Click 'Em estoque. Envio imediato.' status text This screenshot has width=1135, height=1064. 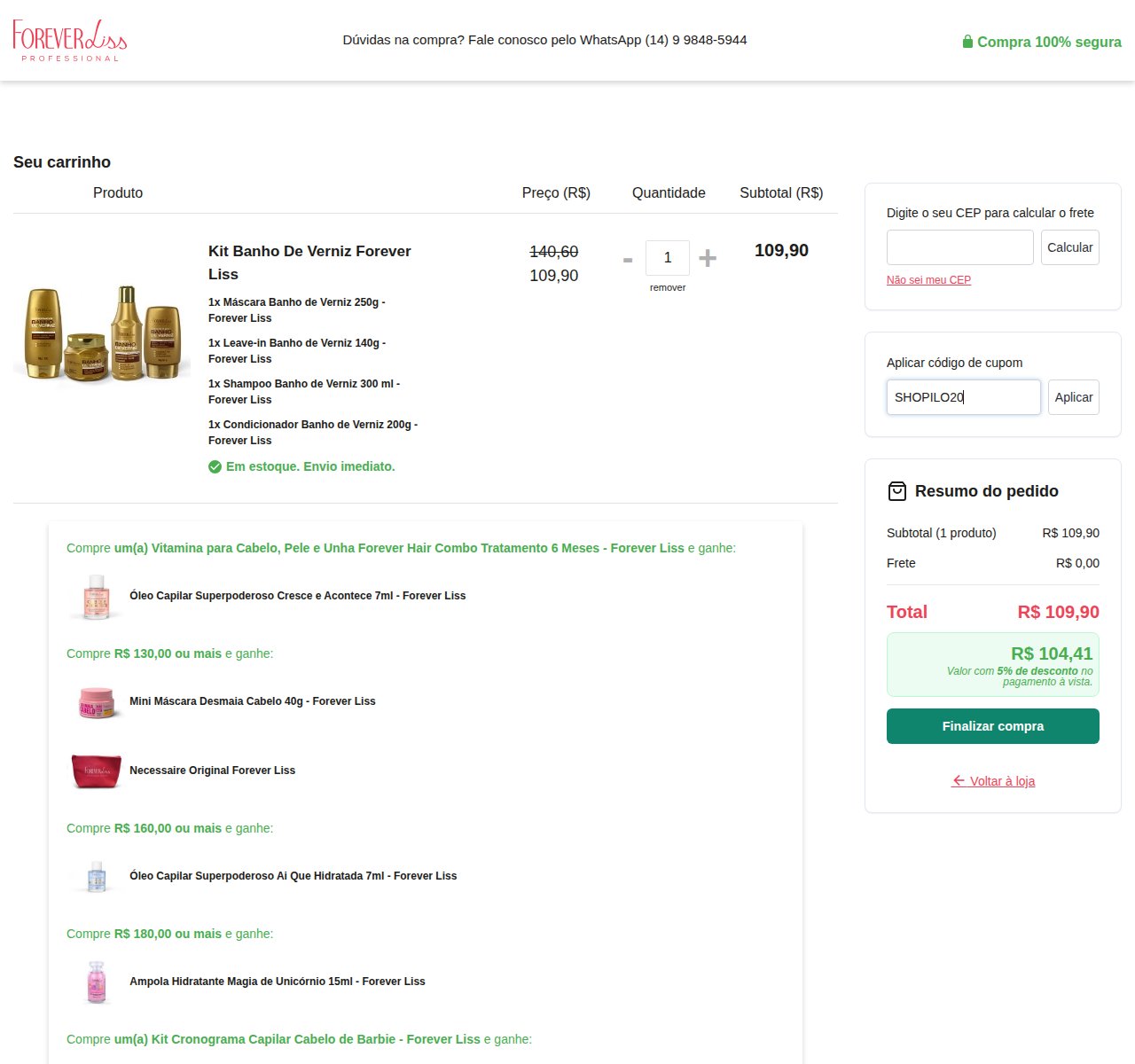[x=310, y=466]
